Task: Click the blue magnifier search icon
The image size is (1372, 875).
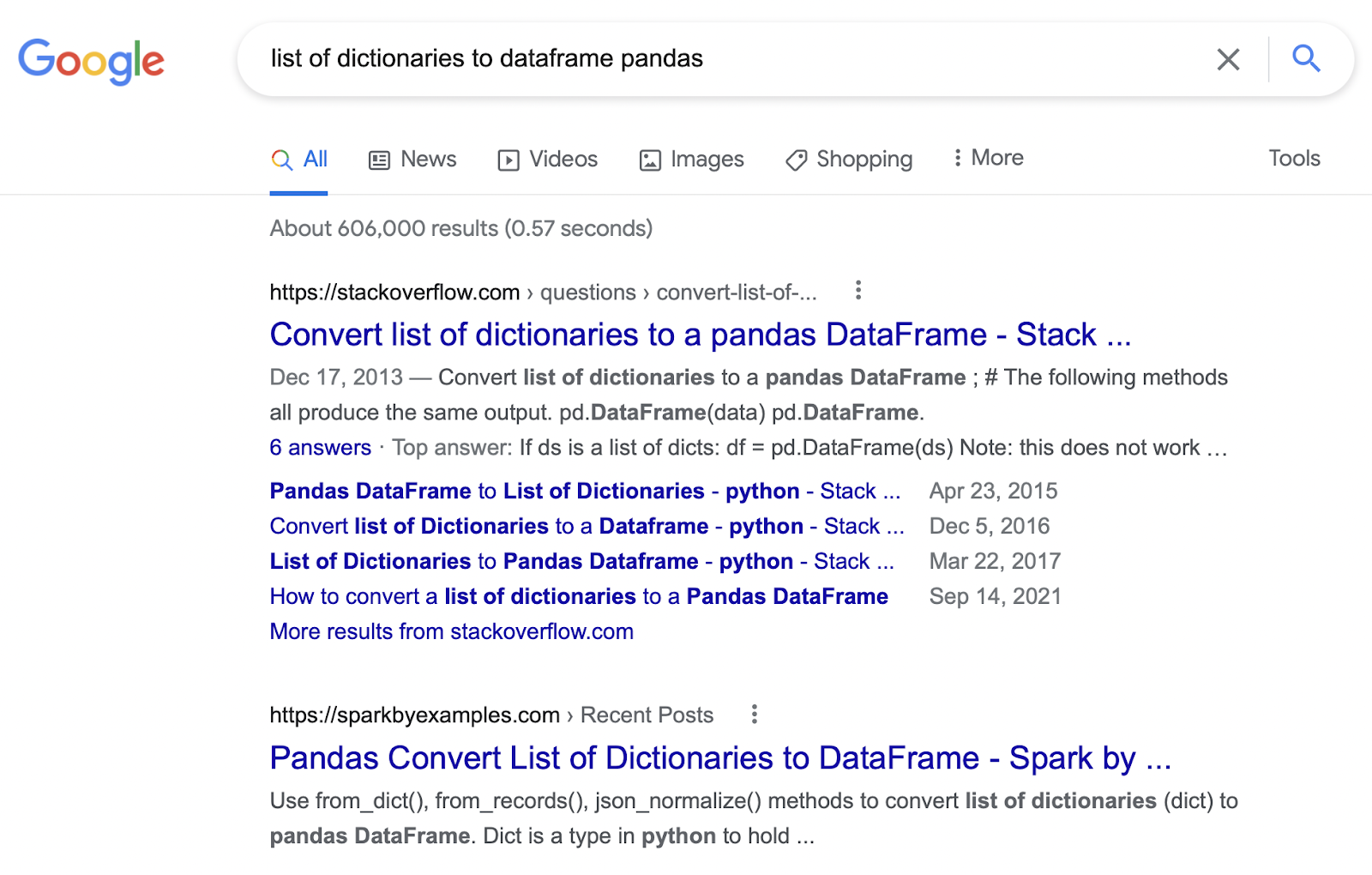Action: (x=1306, y=58)
